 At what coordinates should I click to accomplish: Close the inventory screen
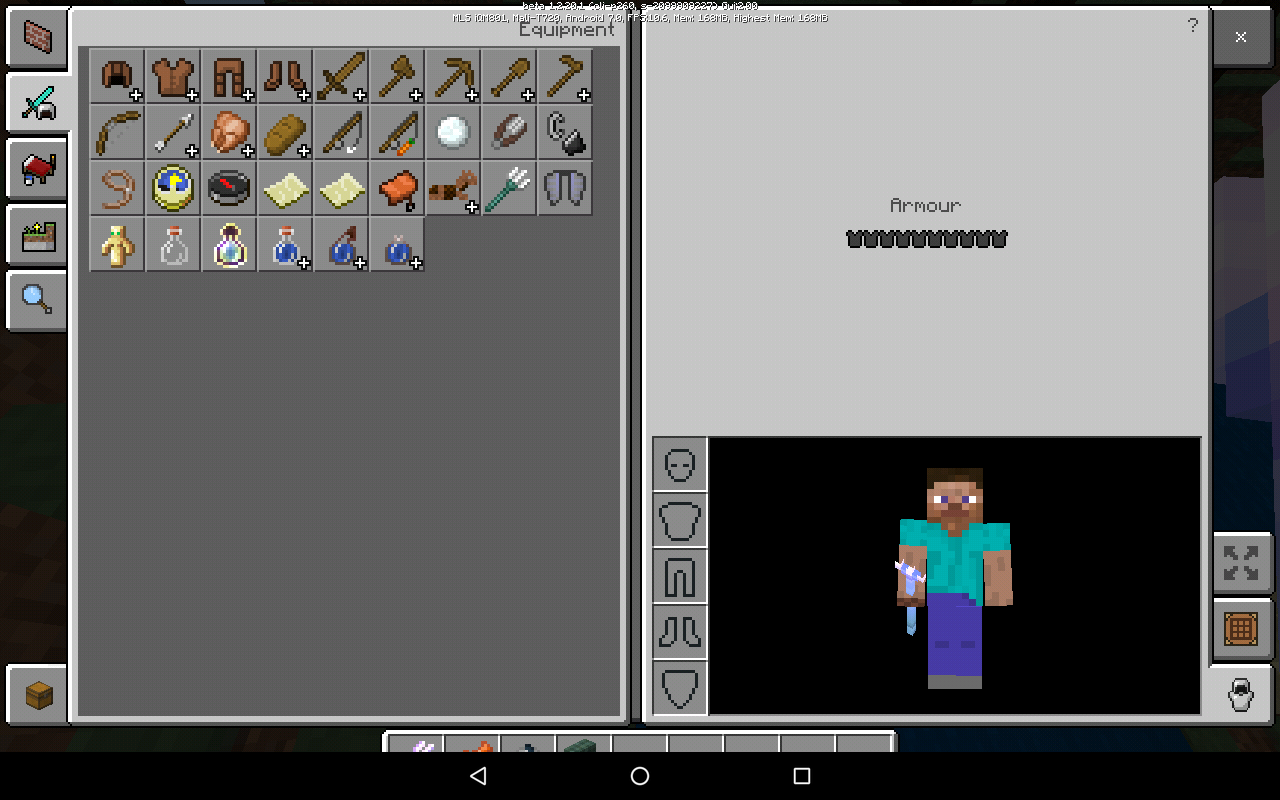1241,37
